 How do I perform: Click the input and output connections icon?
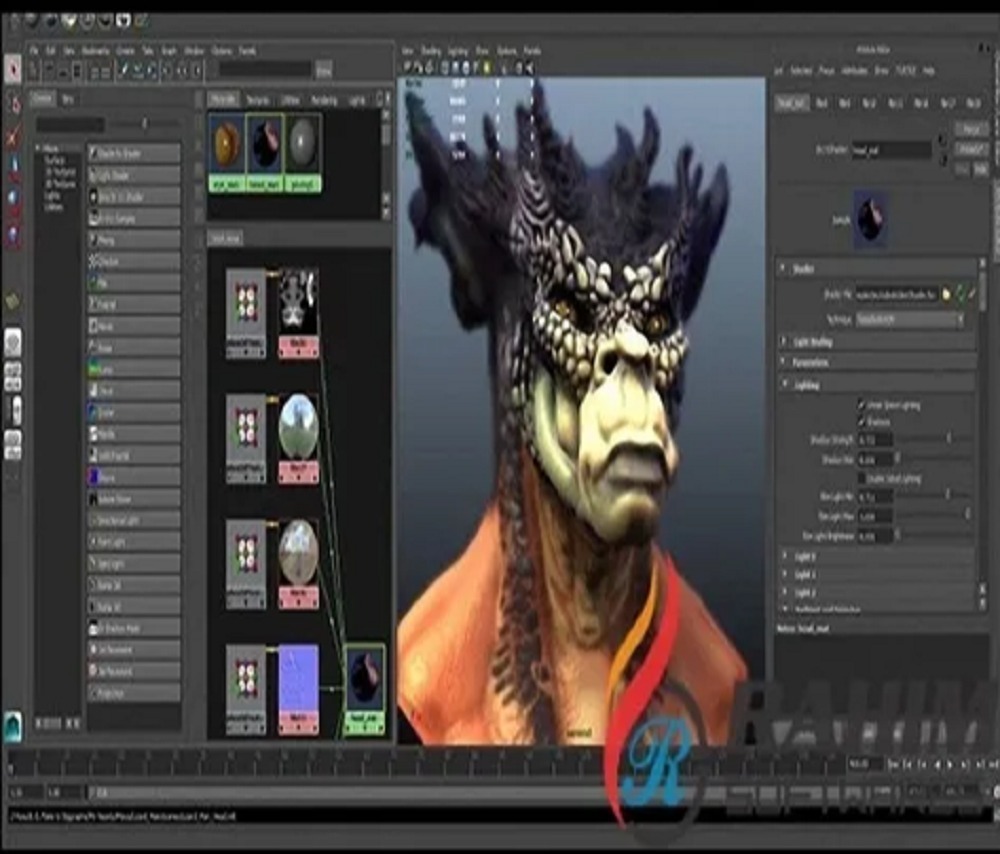[x=182, y=70]
